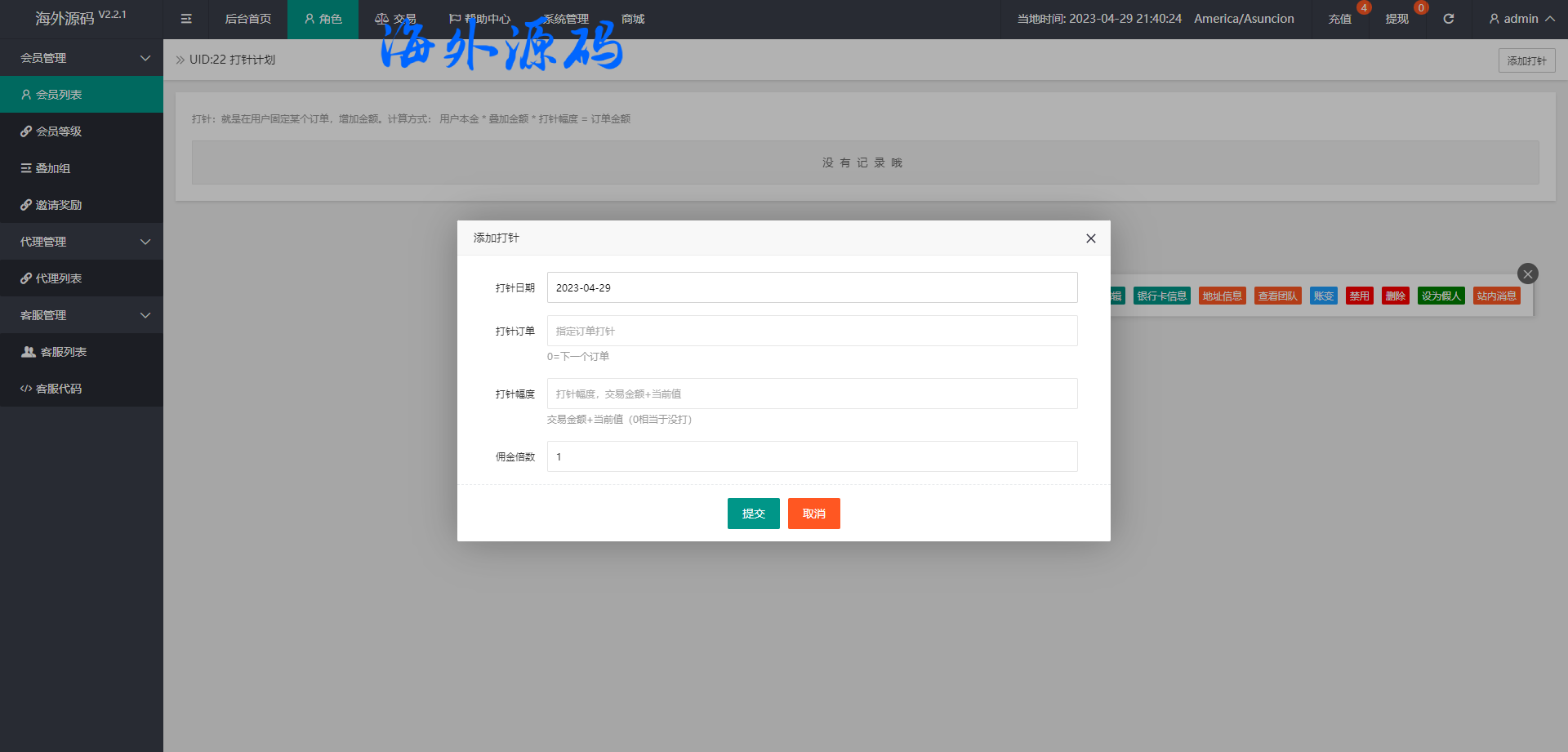Collapse the 会员管理 sidebar section

82,58
